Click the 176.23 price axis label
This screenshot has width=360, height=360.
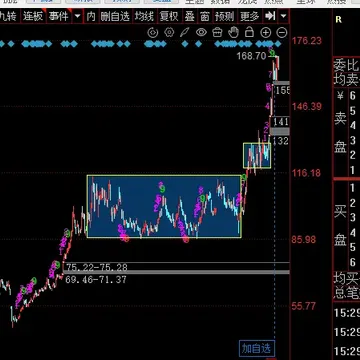point(307,41)
